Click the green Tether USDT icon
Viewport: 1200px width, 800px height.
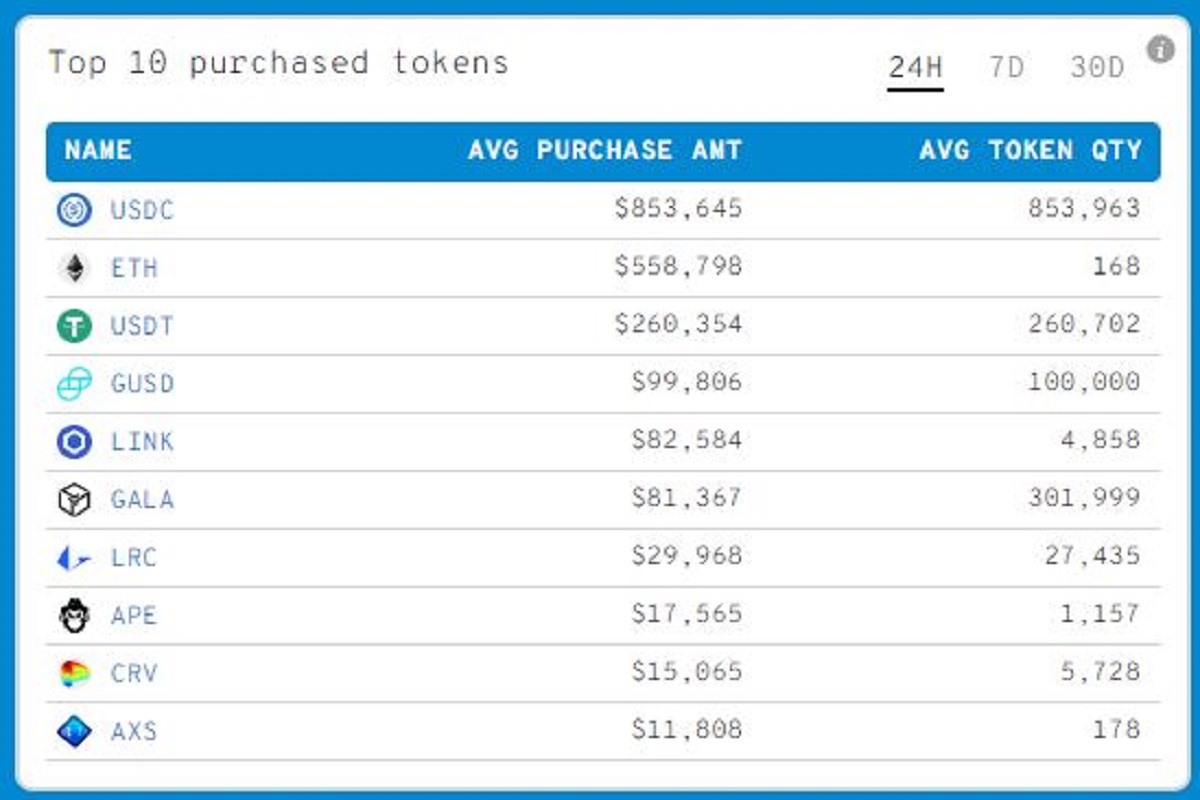click(74, 326)
